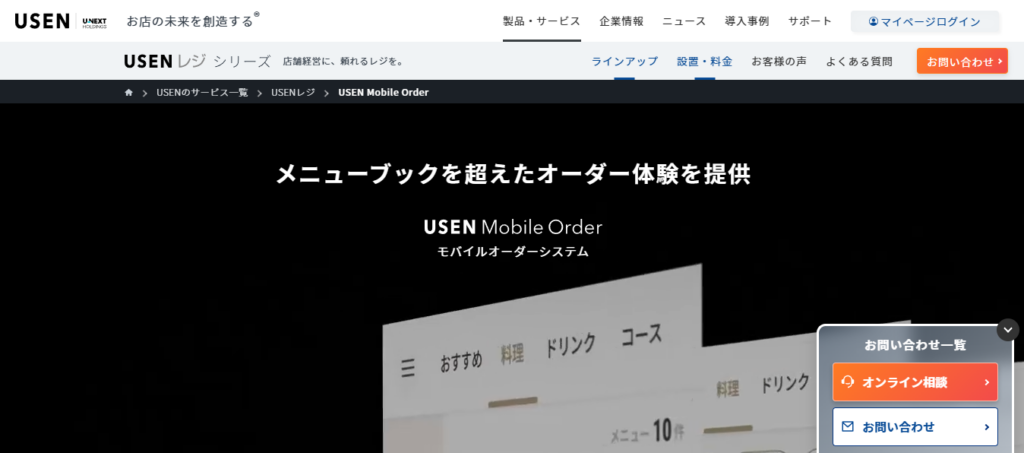Viewport: 1024px width, 453px height.
Task: Open the 製品・サービス menu
Action: click(541, 21)
